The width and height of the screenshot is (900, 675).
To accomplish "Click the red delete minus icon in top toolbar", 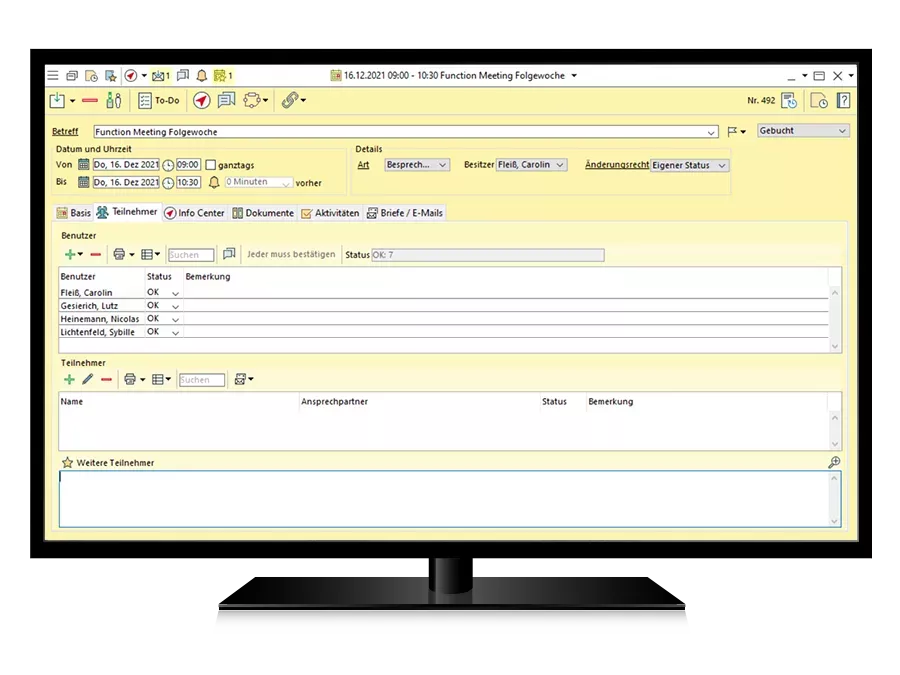I will (90, 101).
